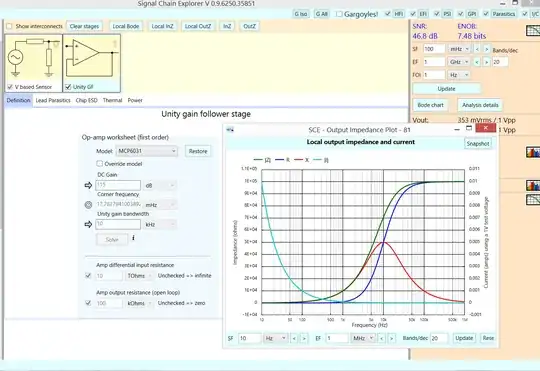Enable Show interconnects checkbox
Screen dimensions: 540x371
pos(9,26)
